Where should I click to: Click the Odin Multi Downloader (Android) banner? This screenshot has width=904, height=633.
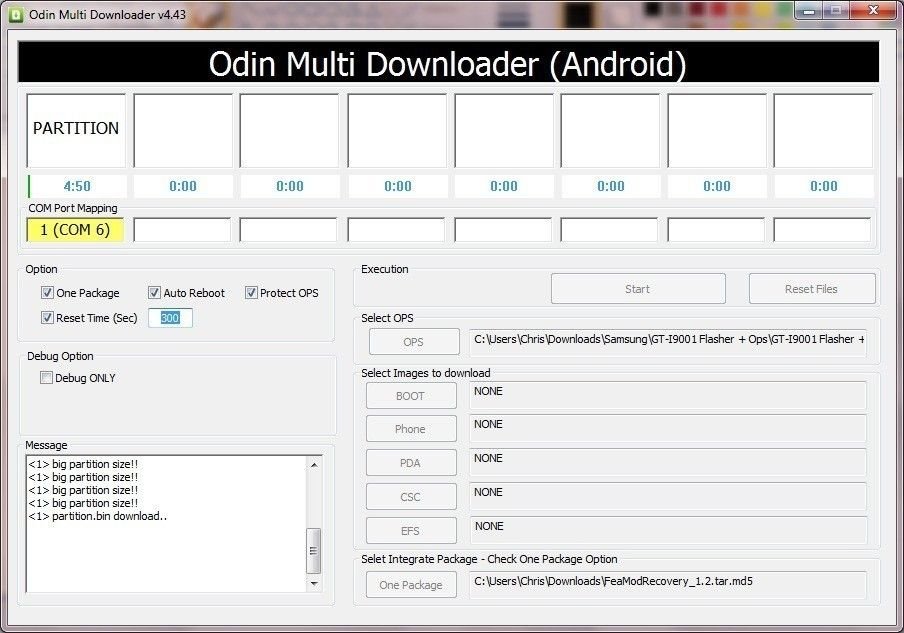click(x=448, y=62)
